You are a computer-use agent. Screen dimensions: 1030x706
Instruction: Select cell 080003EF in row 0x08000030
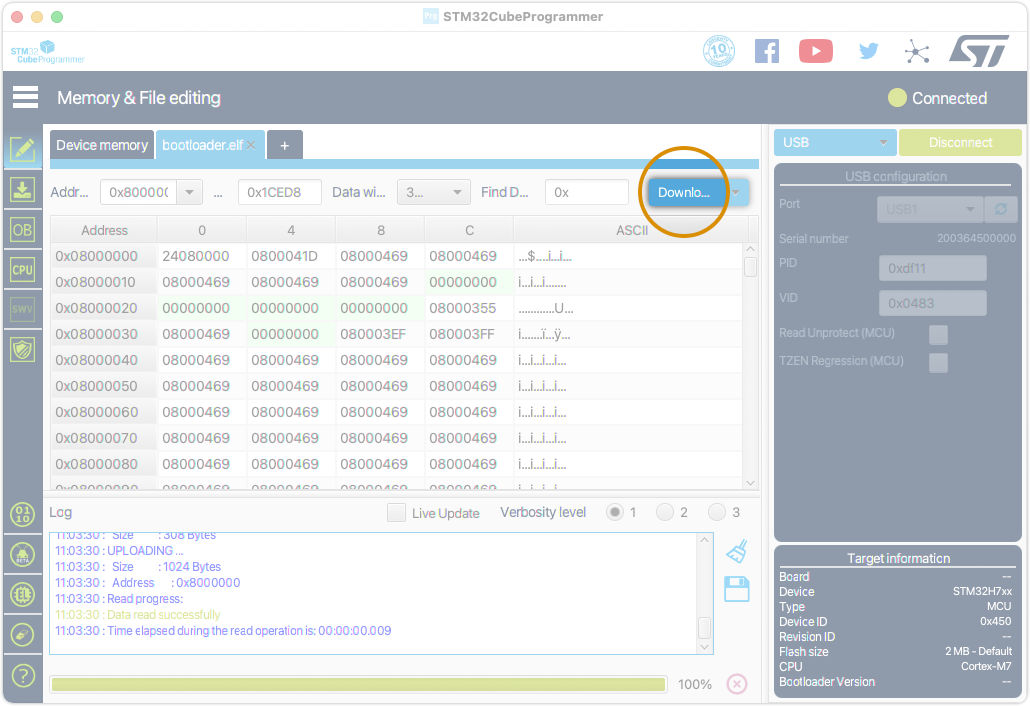pyautogui.click(x=380, y=334)
